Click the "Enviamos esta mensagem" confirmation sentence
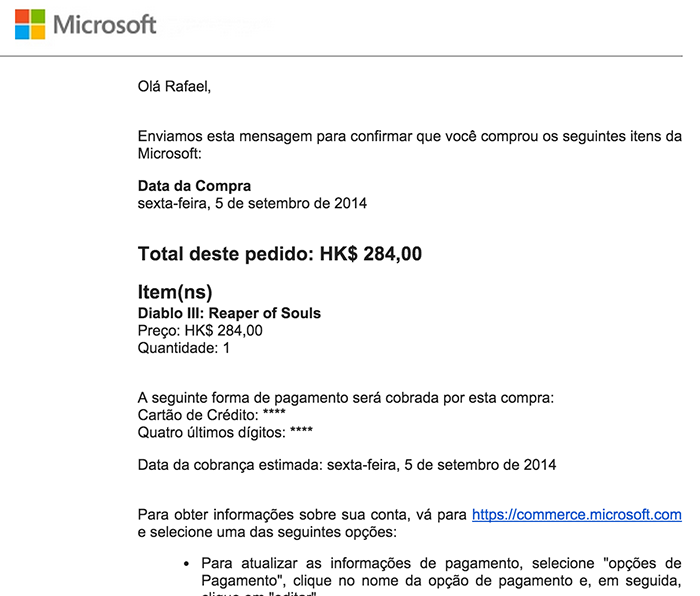This screenshot has height=596, width=700. pyautogui.click(x=409, y=136)
